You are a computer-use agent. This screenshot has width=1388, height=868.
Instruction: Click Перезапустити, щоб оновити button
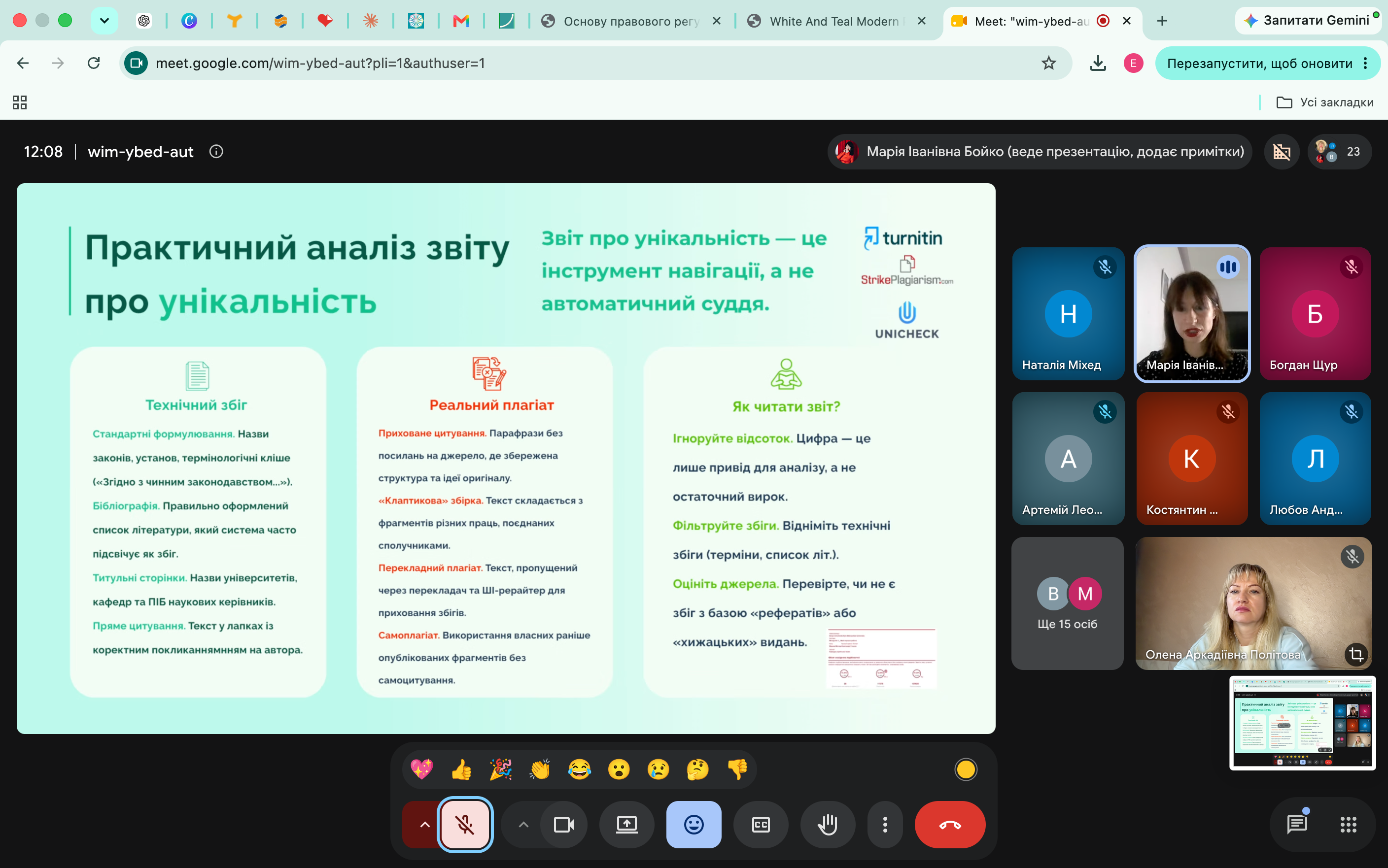click(1259, 63)
